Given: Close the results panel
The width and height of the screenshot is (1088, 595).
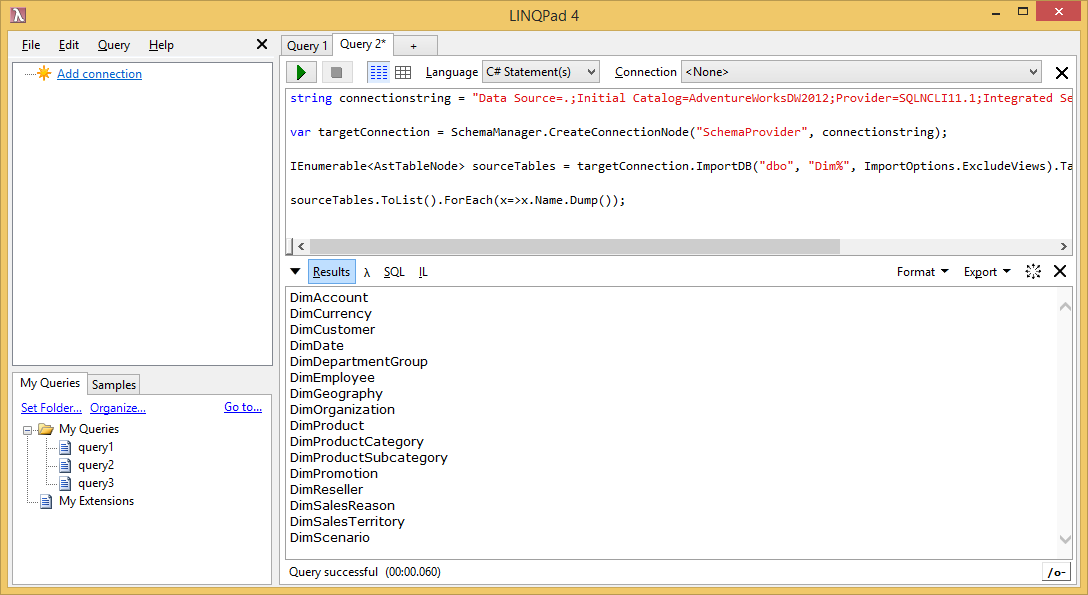Looking at the screenshot, I should pyautogui.click(x=1060, y=272).
